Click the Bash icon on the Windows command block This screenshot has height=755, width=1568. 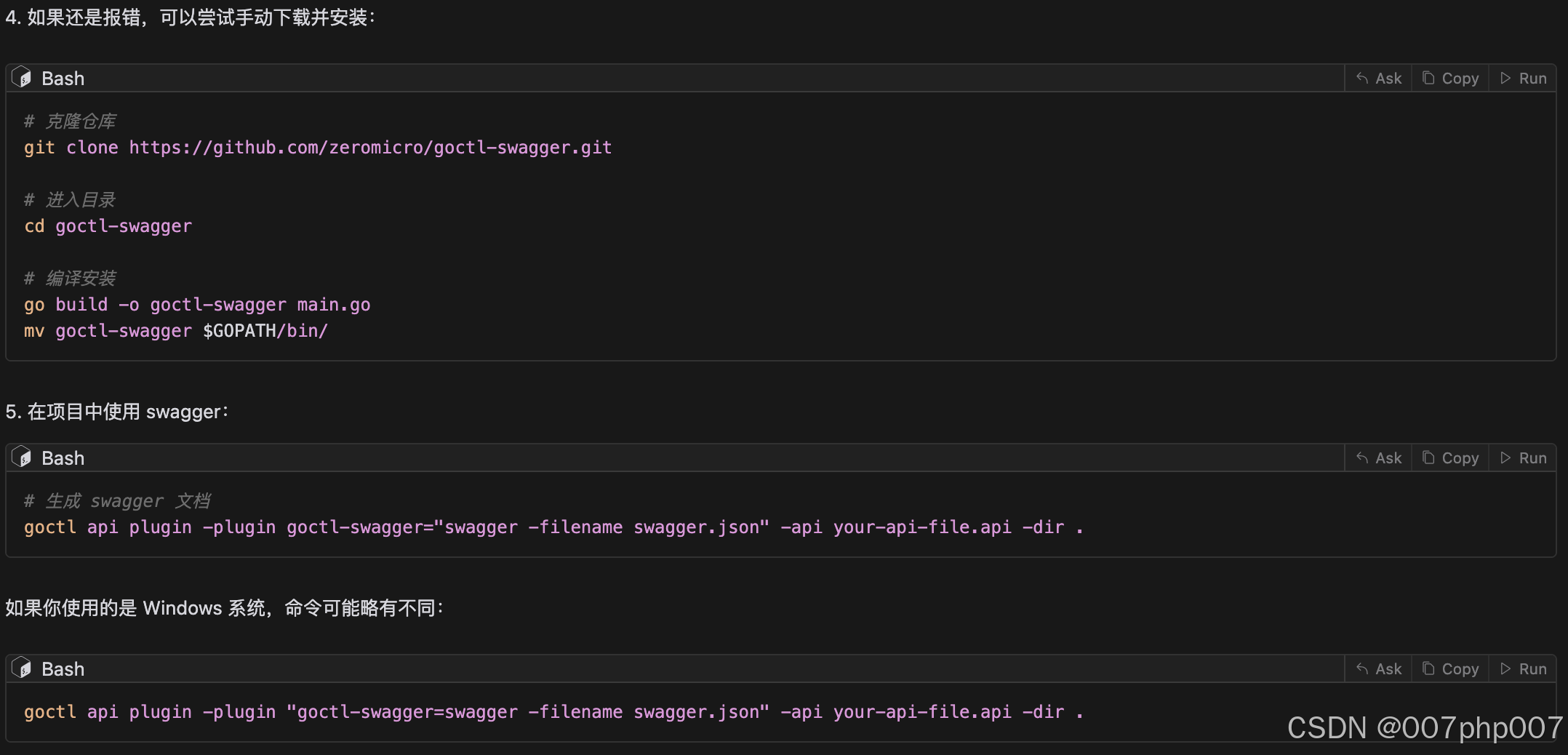pyautogui.click(x=22, y=668)
